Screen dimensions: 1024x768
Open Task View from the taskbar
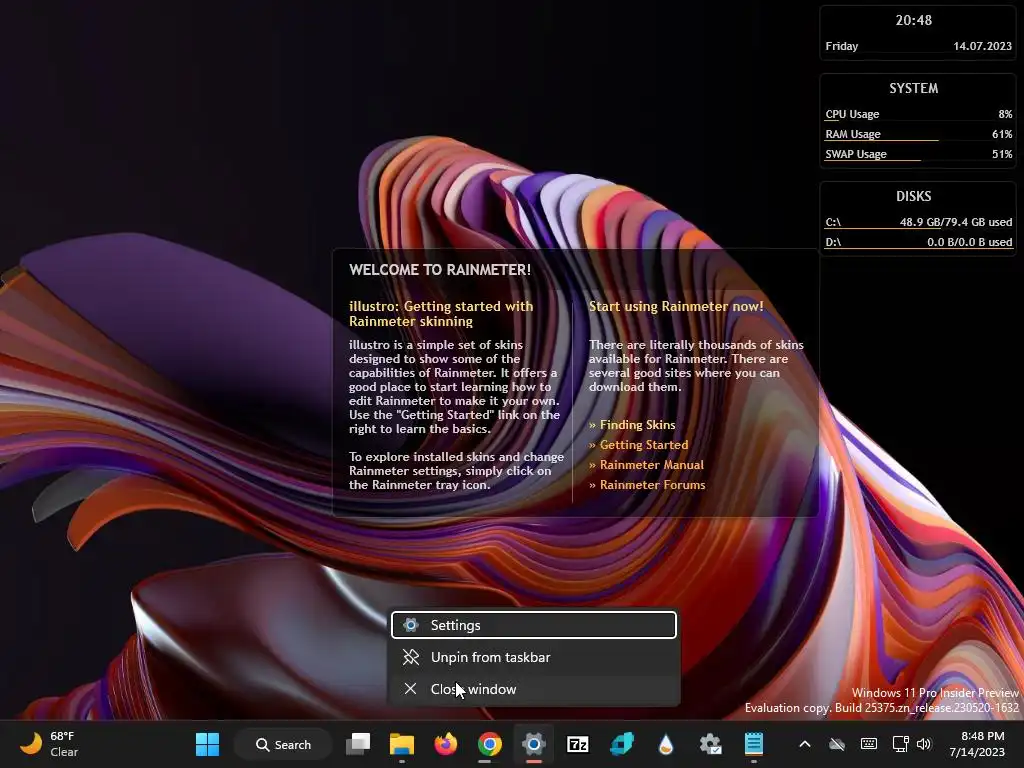tap(358, 744)
